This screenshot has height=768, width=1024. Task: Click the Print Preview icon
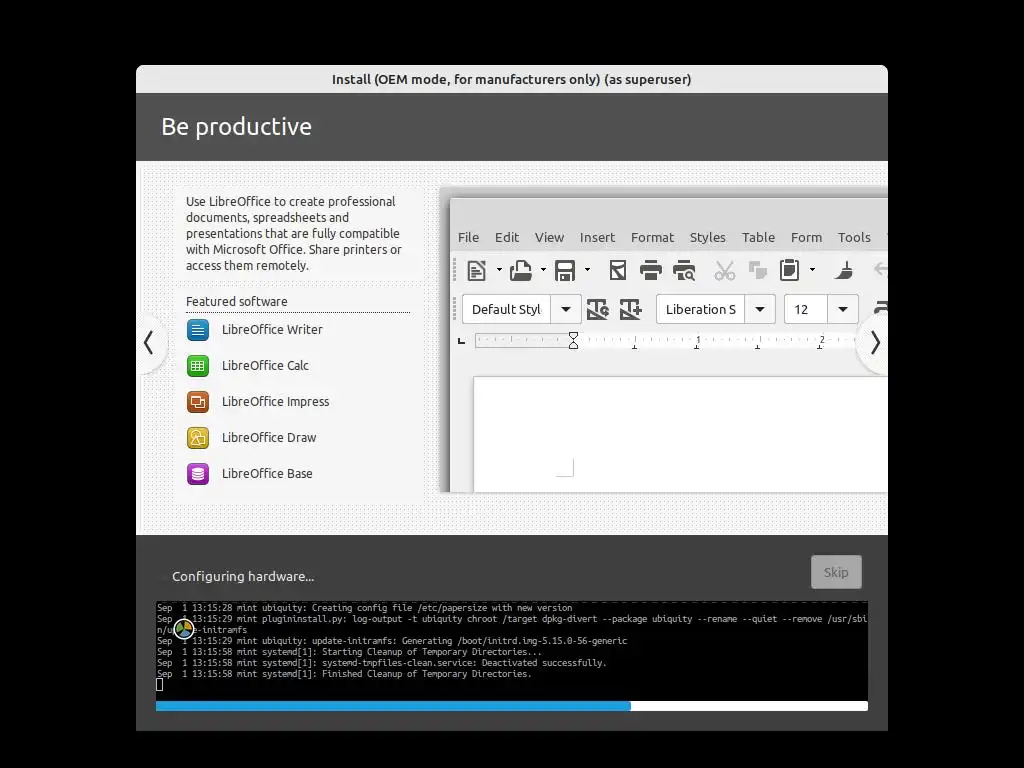point(684,270)
